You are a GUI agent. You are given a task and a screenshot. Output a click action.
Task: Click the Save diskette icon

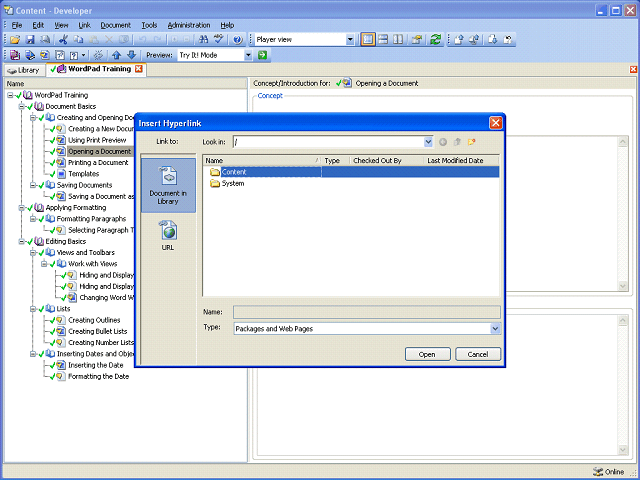coord(30,40)
